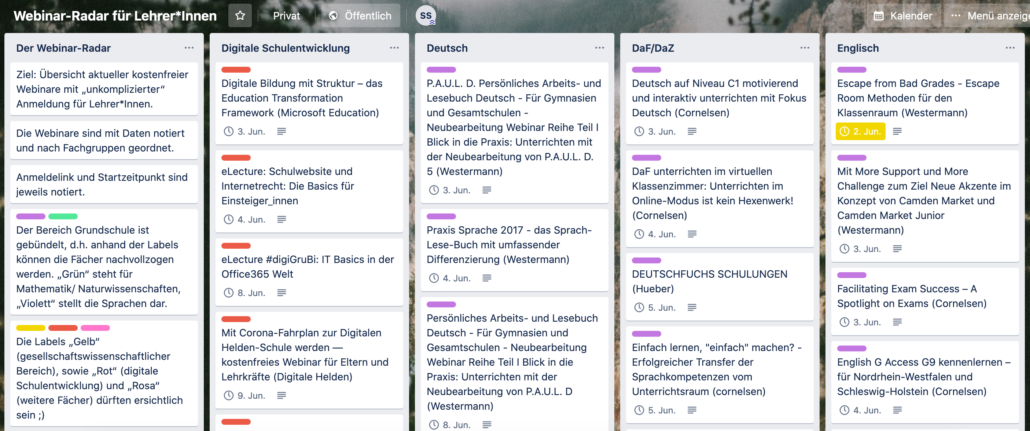
Task: Select the Privat visibility option
Action: click(286, 16)
